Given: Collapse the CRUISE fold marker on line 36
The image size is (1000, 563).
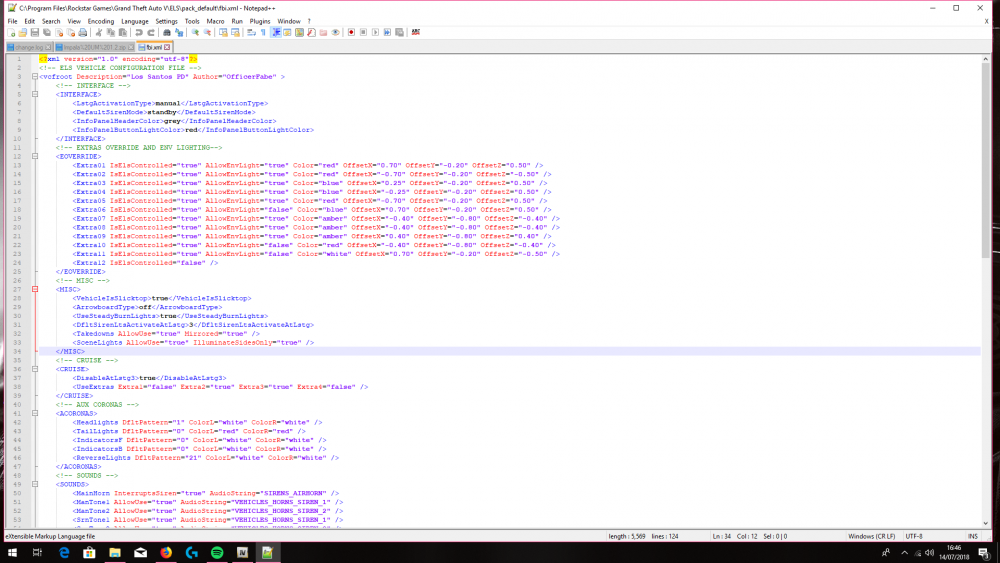Looking at the screenshot, I should point(35,369).
